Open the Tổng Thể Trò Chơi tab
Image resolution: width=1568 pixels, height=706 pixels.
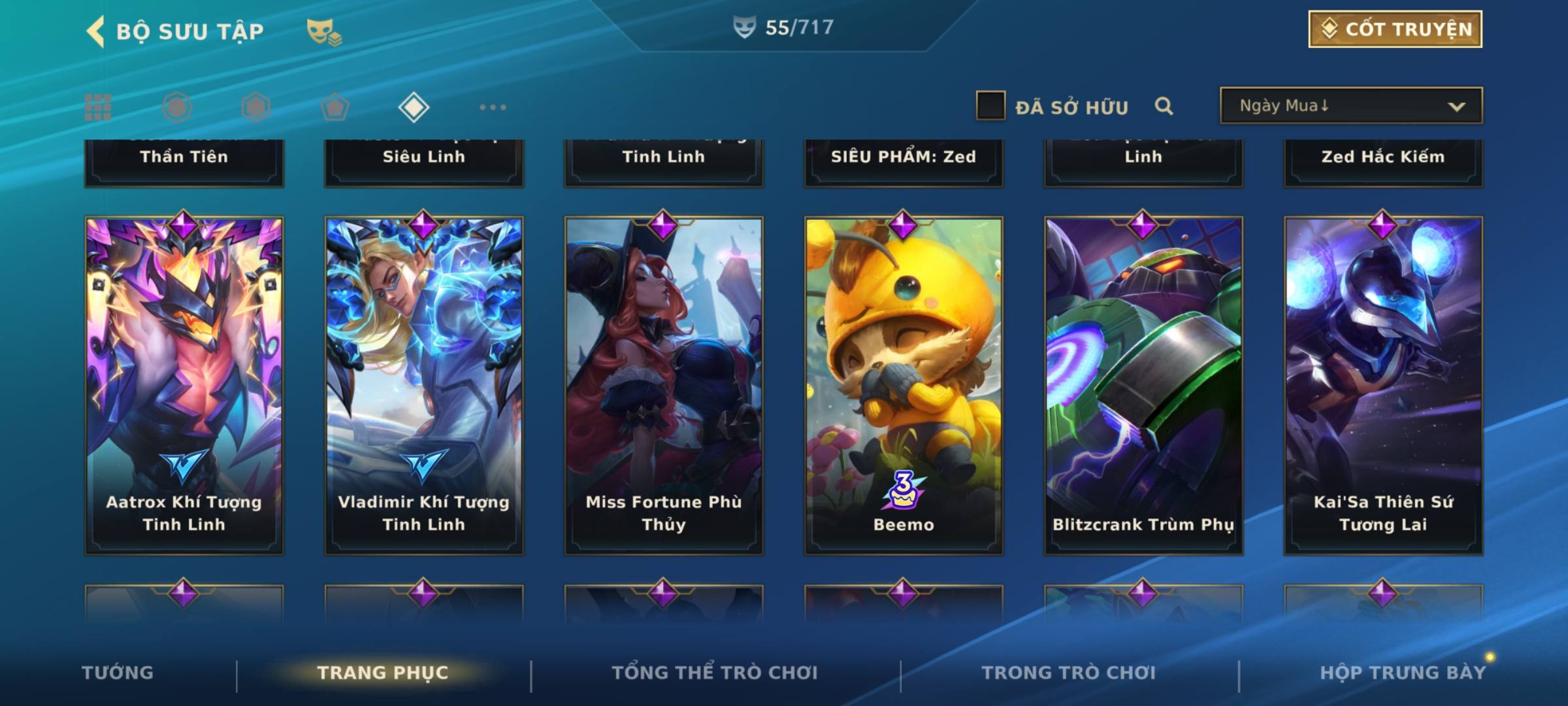click(715, 673)
